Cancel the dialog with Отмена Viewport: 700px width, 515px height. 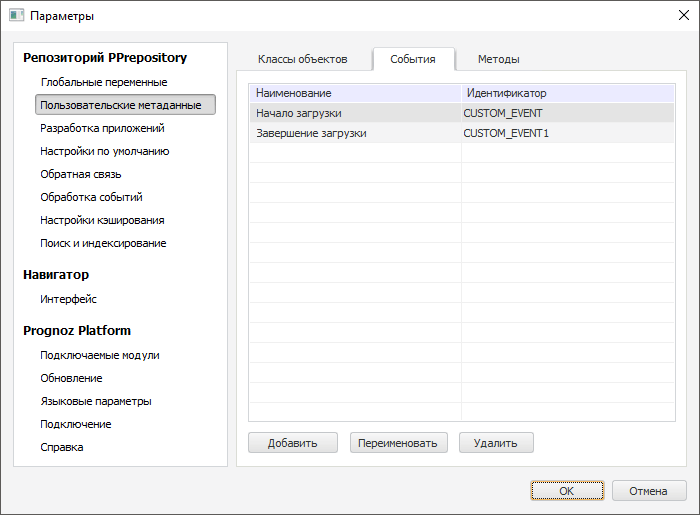click(x=649, y=491)
